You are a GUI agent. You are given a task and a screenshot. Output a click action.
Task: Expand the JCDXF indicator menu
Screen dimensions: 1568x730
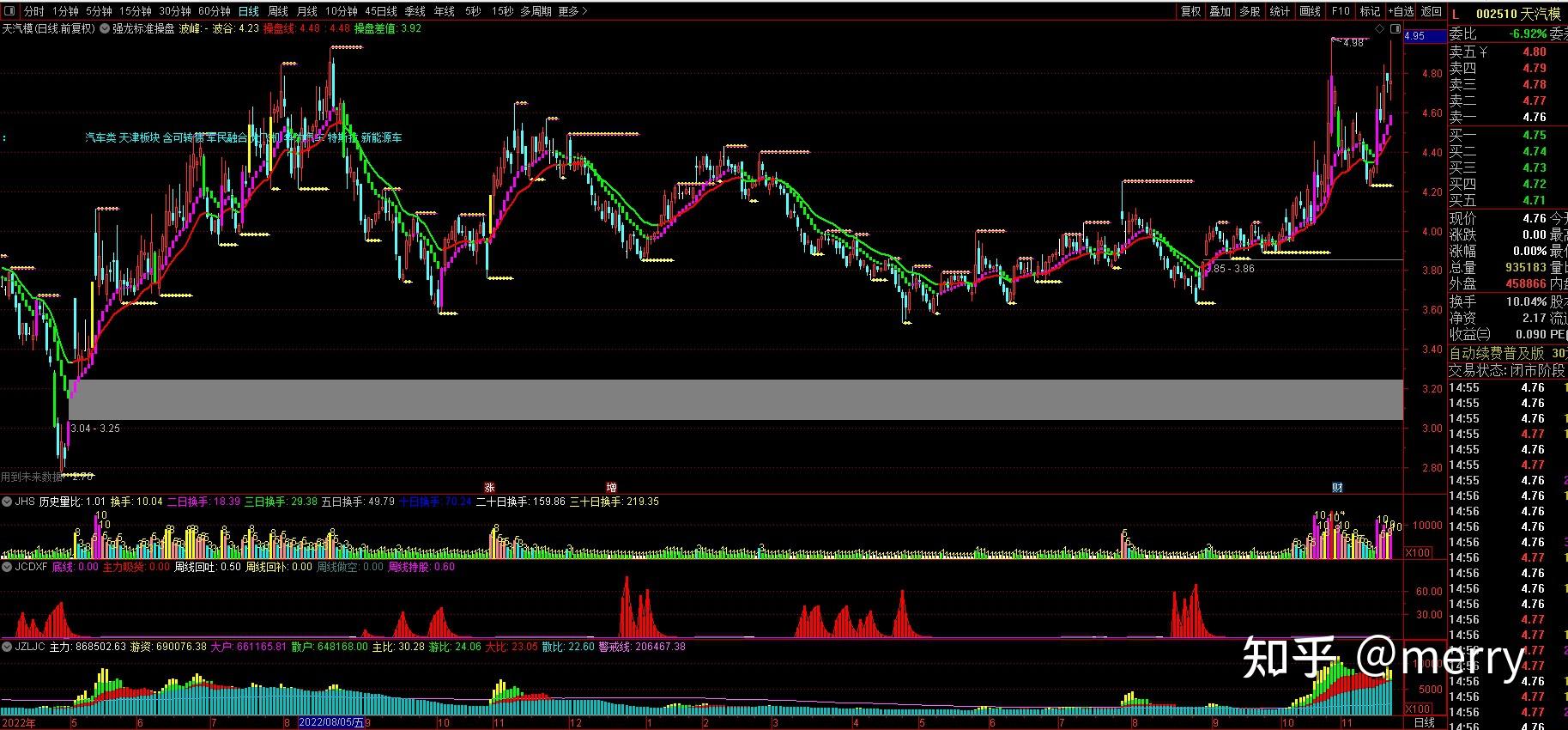click(8, 567)
